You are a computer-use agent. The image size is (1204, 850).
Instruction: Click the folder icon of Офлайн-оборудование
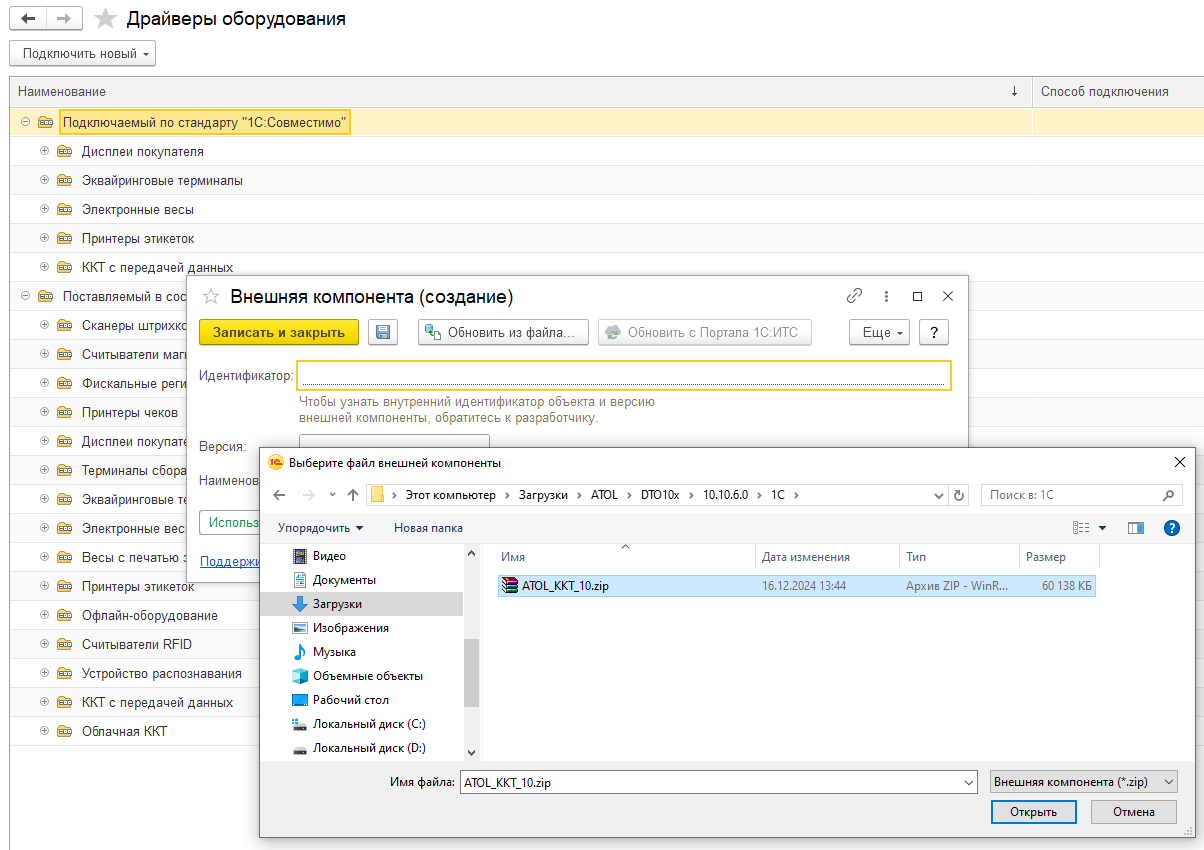(x=65, y=615)
